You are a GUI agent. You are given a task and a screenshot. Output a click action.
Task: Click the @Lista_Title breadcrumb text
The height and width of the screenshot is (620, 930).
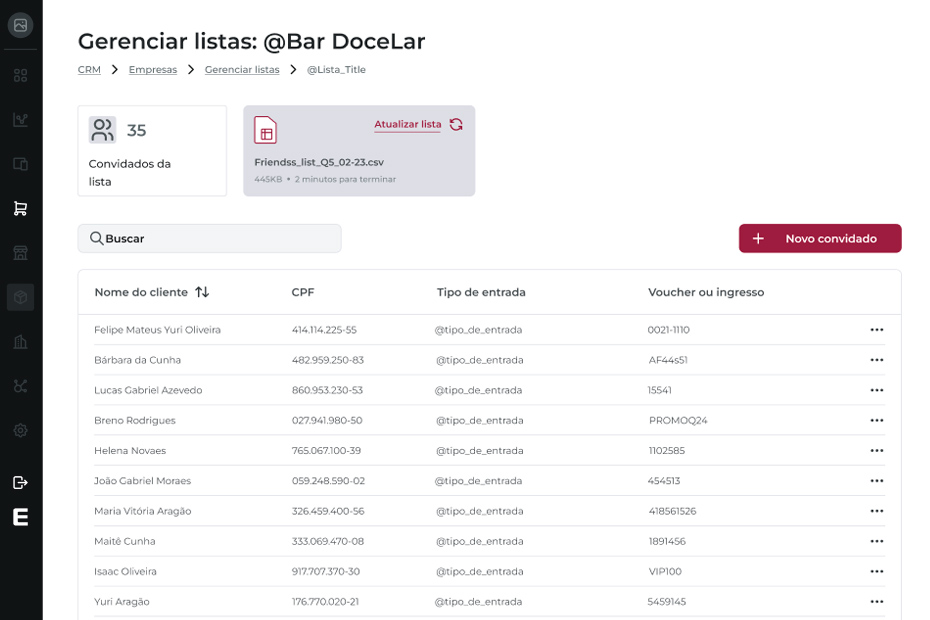336,69
